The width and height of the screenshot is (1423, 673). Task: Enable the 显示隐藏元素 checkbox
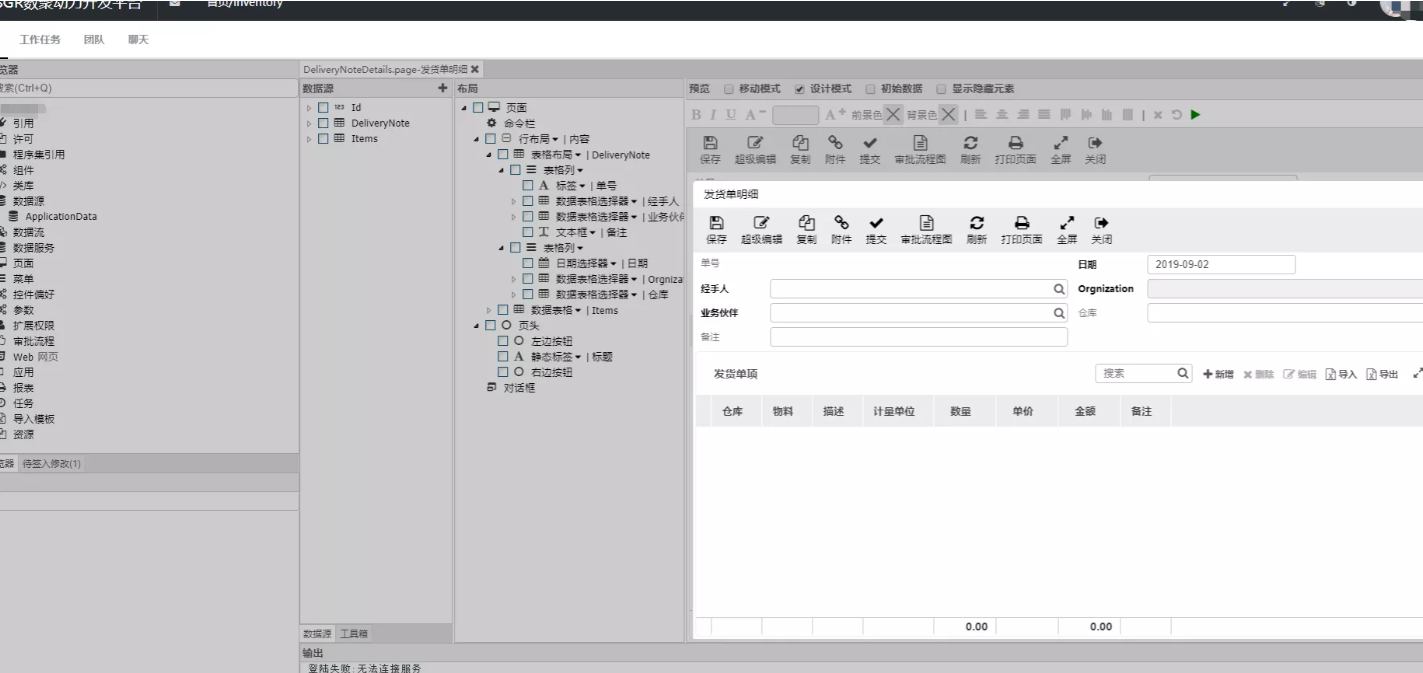[x=941, y=89]
